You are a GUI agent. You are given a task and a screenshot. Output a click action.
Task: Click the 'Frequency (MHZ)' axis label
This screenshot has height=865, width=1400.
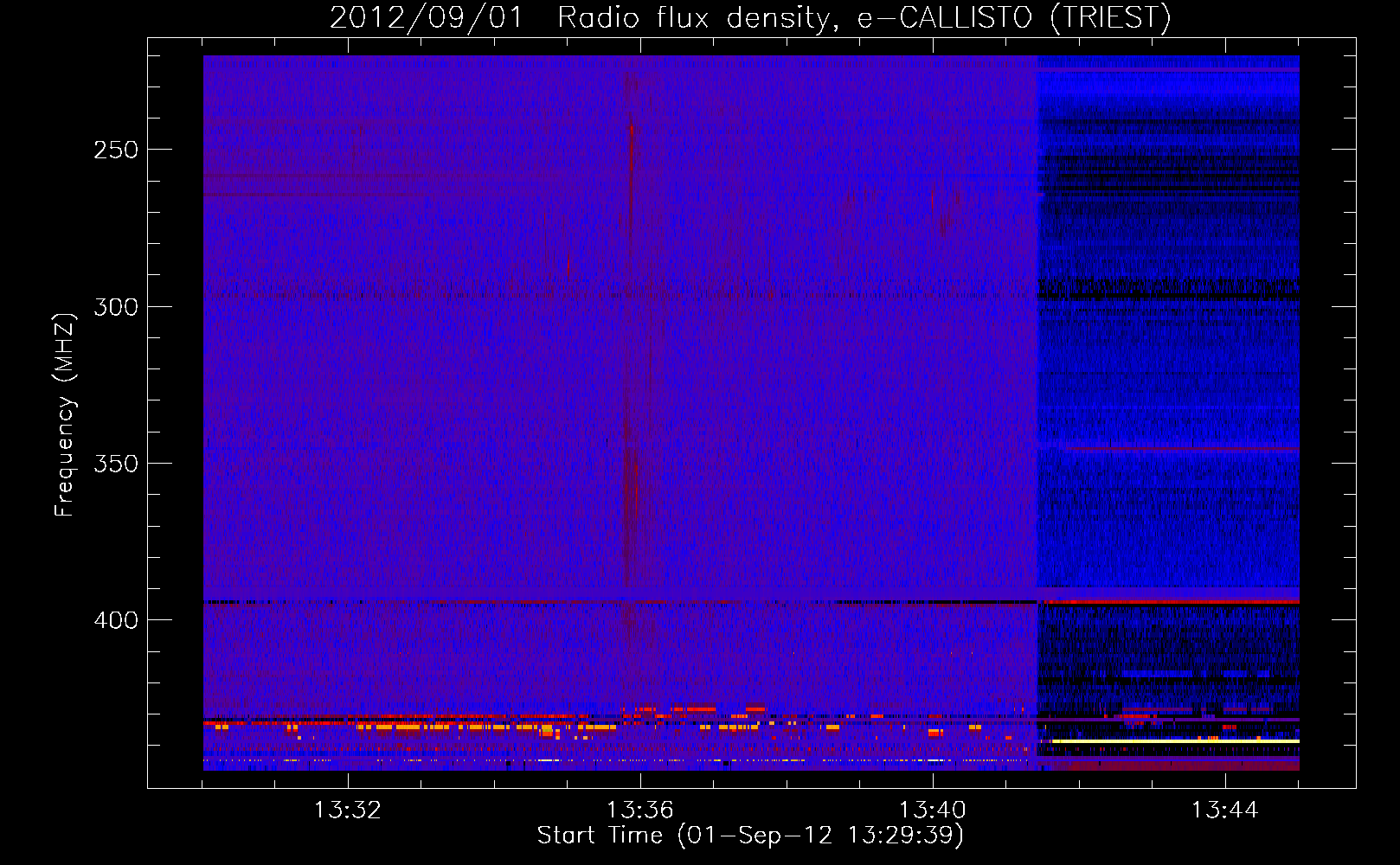(x=65, y=415)
